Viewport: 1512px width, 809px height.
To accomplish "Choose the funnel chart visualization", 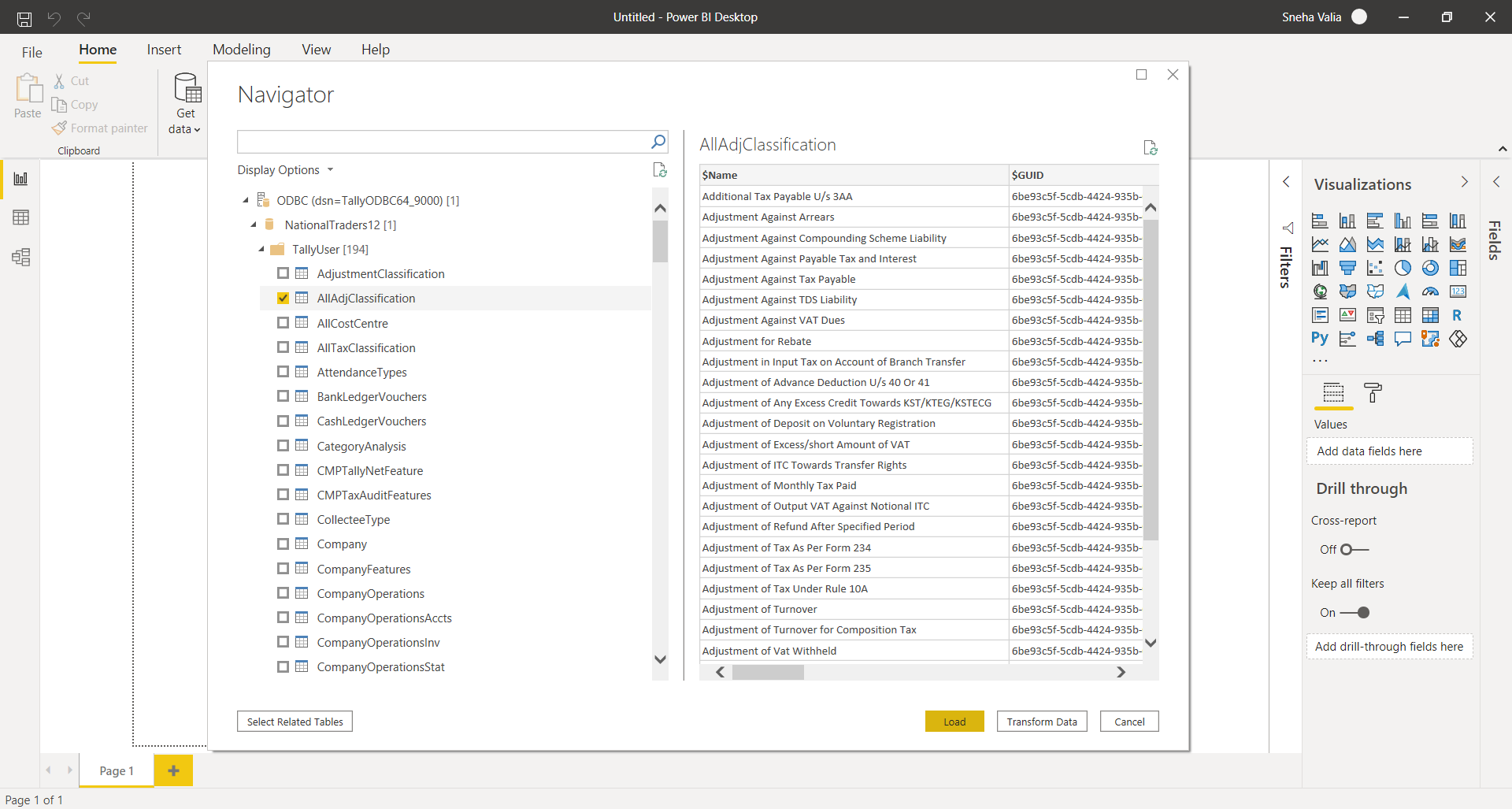I will click(1347, 268).
